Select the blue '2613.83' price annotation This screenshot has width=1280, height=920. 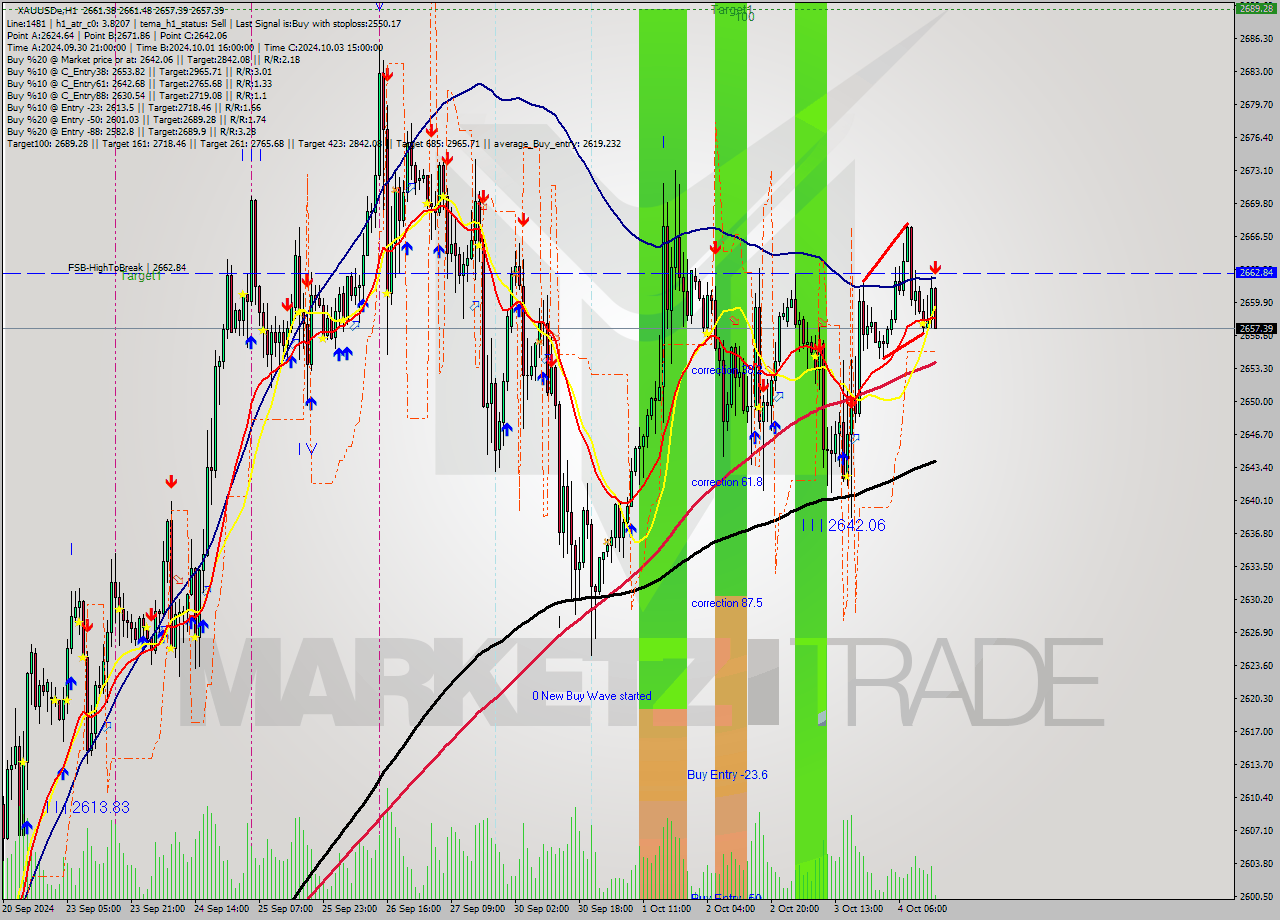point(101,807)
